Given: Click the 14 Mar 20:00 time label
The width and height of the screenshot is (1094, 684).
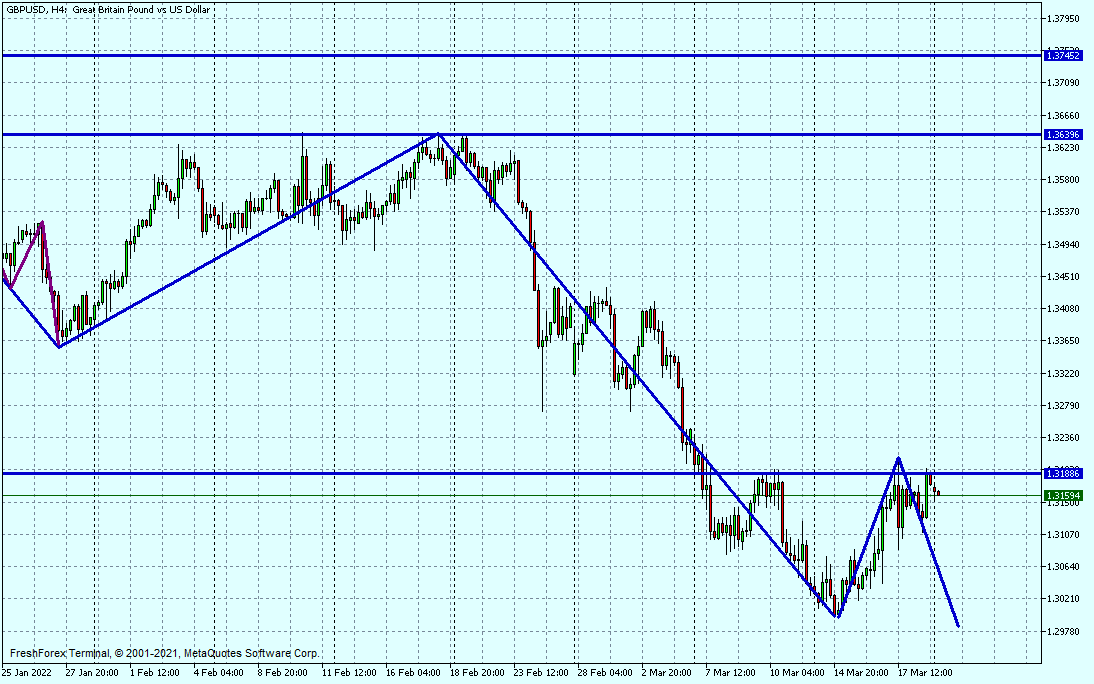Looking at the screenshot, I should coord(862,673).
